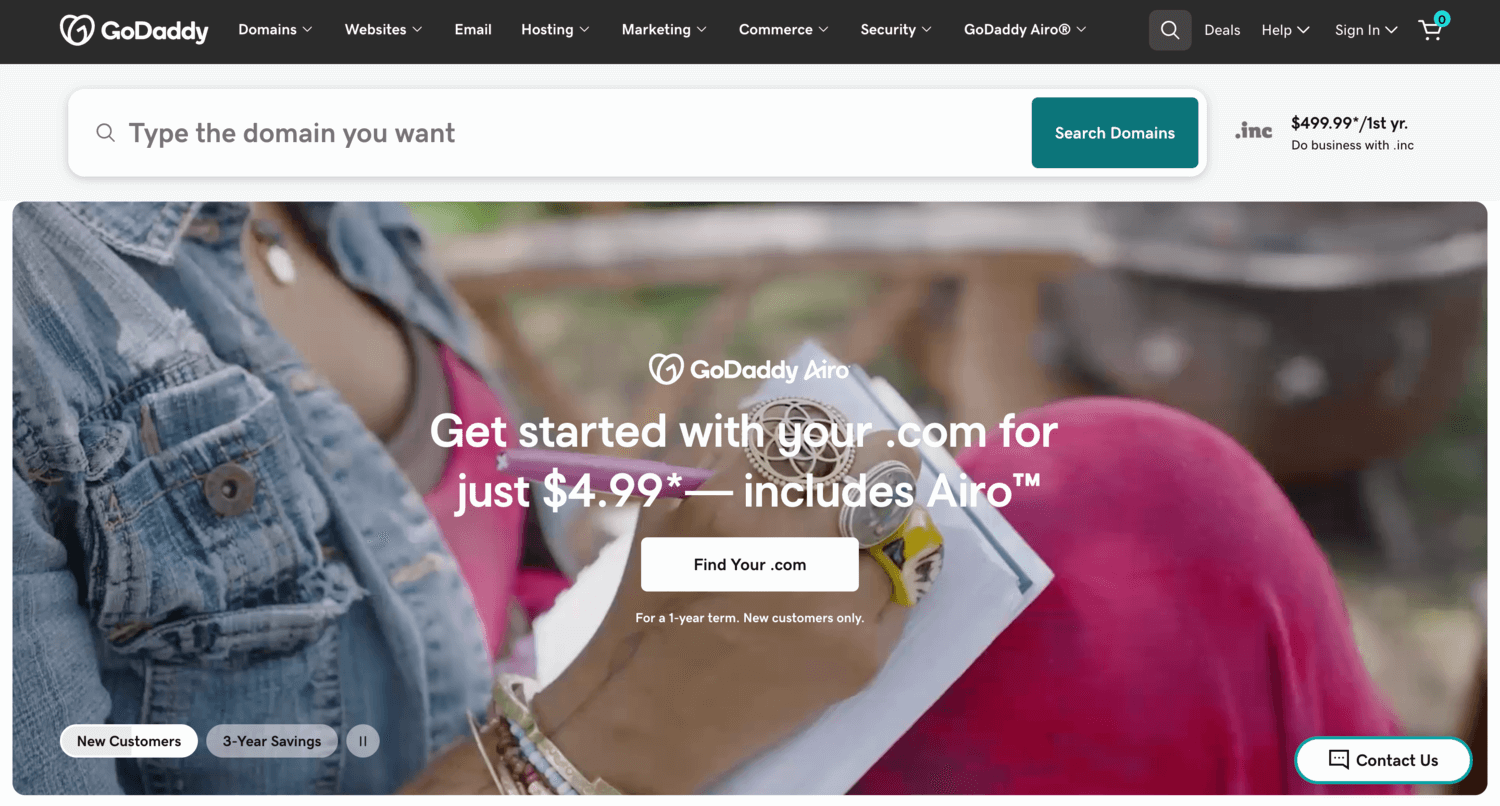Image resolution: width=1500 pixels, height=806 pixels.
Task: Expand the GoDaddy Airo menu
Action: (1025, 30)
